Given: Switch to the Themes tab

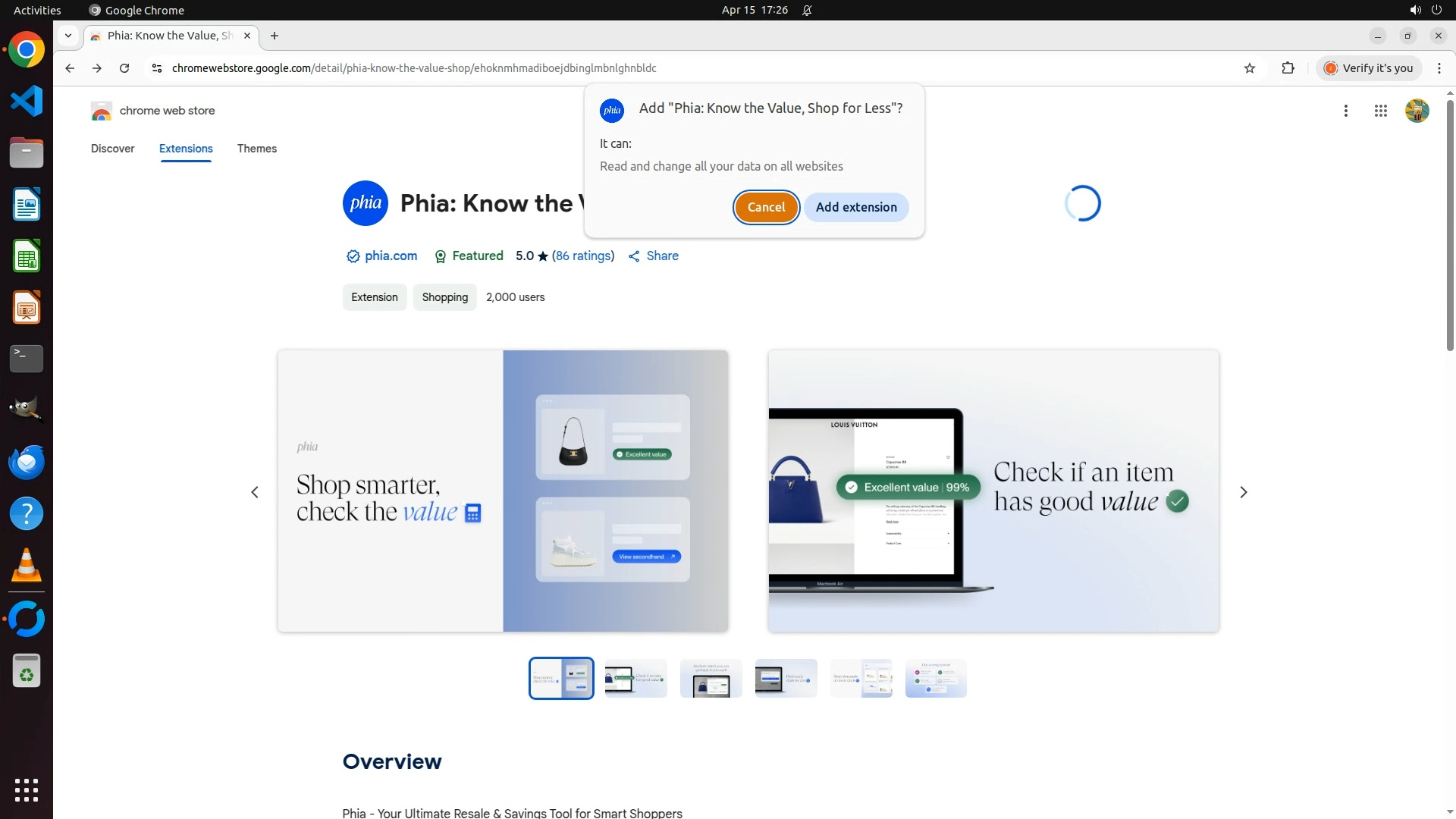Looking at the screenshot, I should (256, 149).
